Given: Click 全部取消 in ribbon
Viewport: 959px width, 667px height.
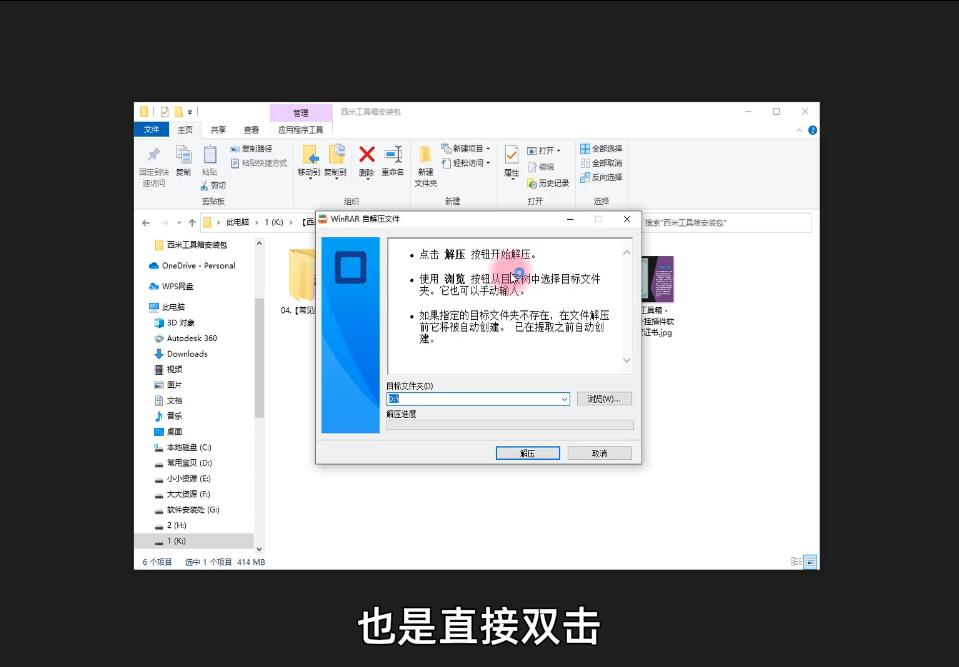Looking at the screenshot, I should (x=601, y=163).
